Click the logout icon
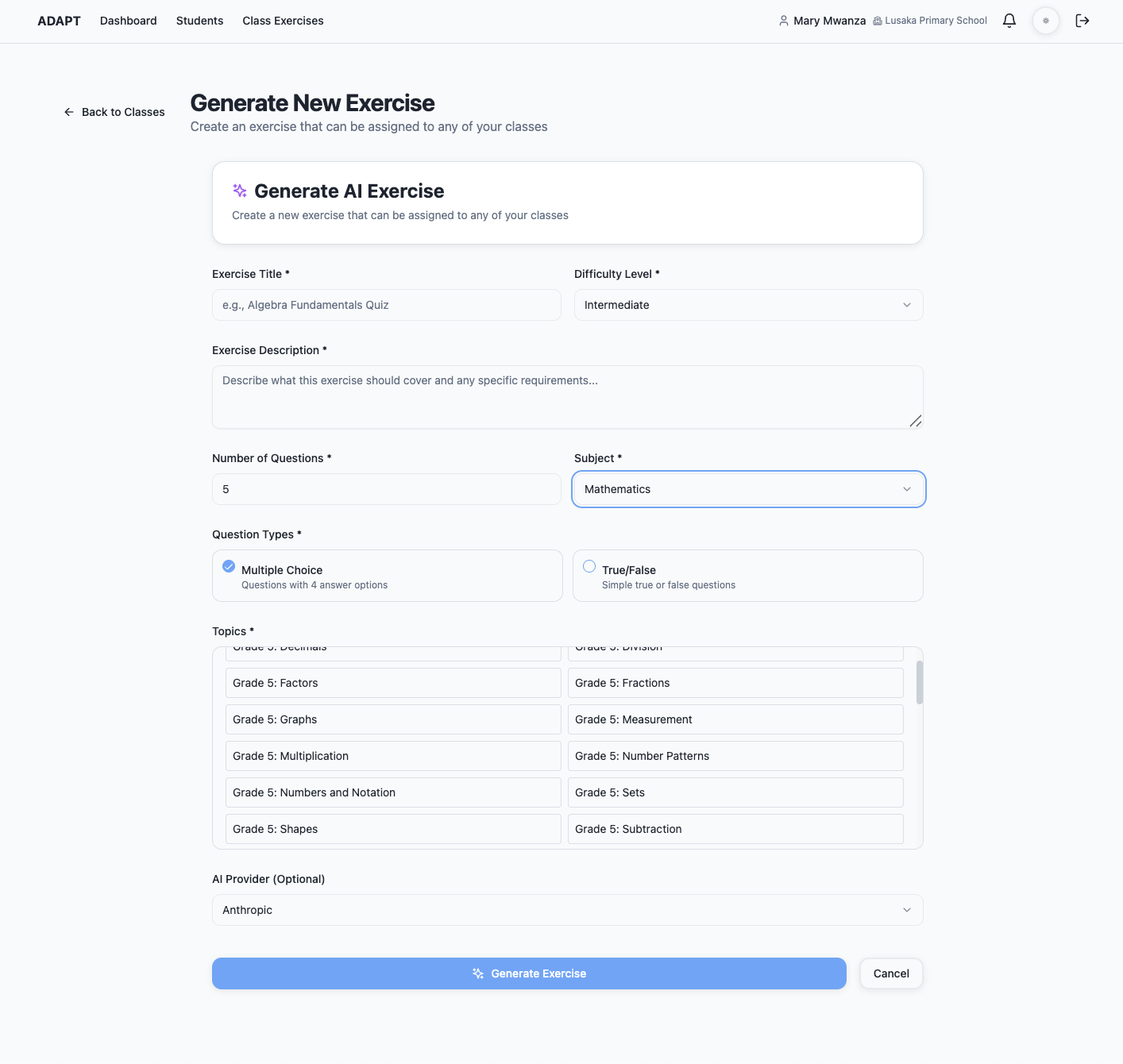The width and height of the screenshot is (1123, 1064). coord(1082,21)
